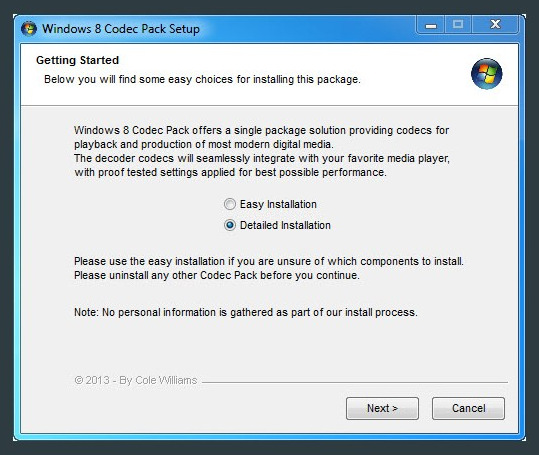Click the "Easy Installation" label text
The height and width of the screenshot is (455, 539).
click(x=278, y=204)
